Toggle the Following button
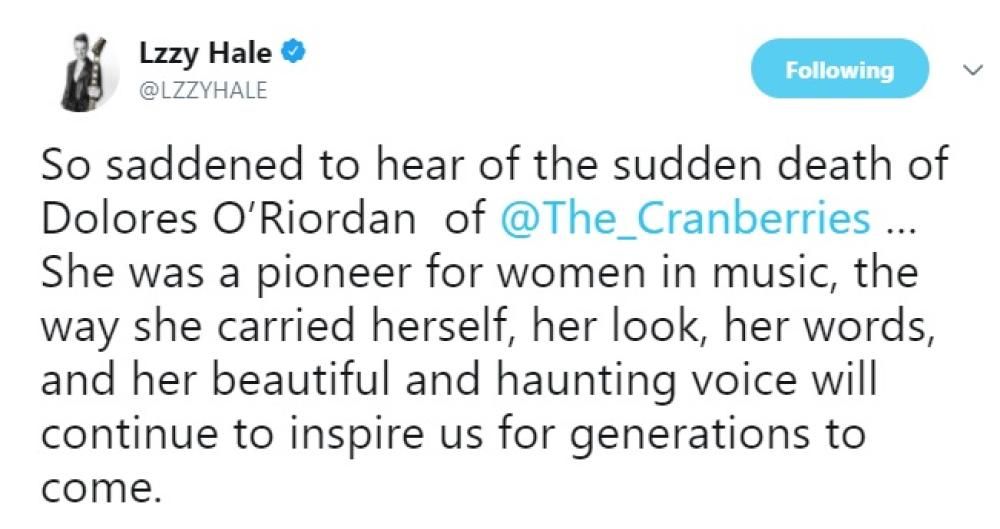1000x529 pixels. pos(839,69)
